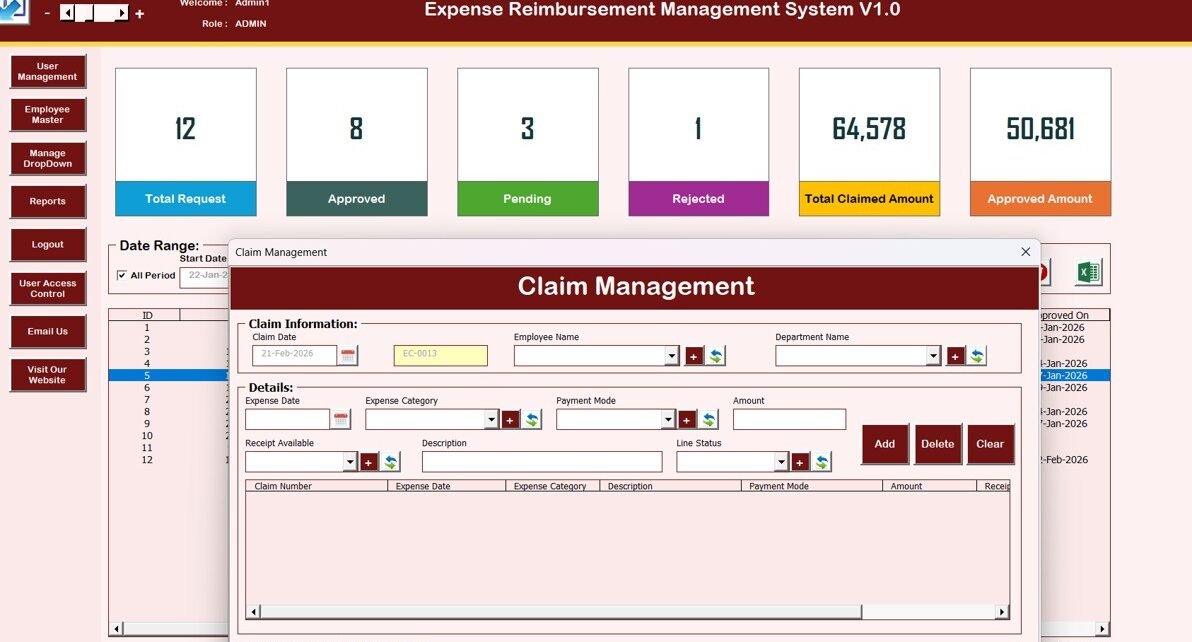The height and width of the screenshot is (642, 1192).
Task: Add new department with plus icon
Action: point(955,356)
